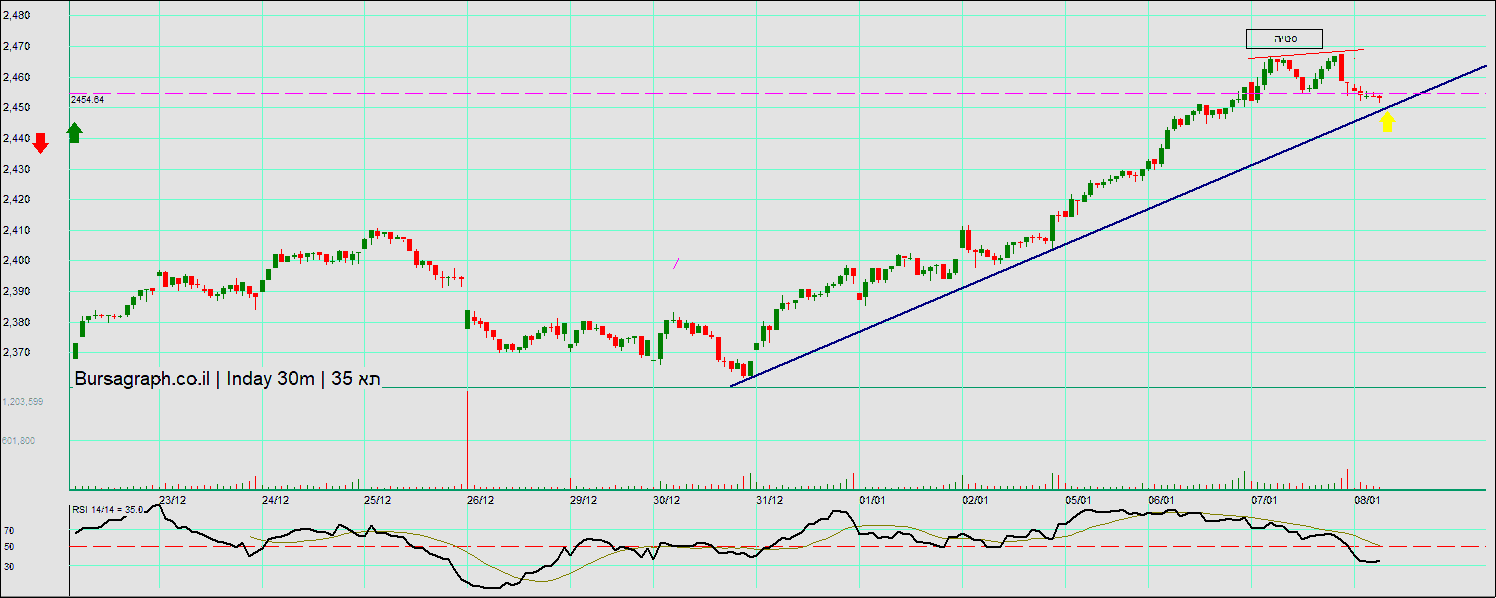Click the Bursagraph.co.il watermark text
Image resolution: width=1496 pixels, height=598 pixels.
[140, 379]
